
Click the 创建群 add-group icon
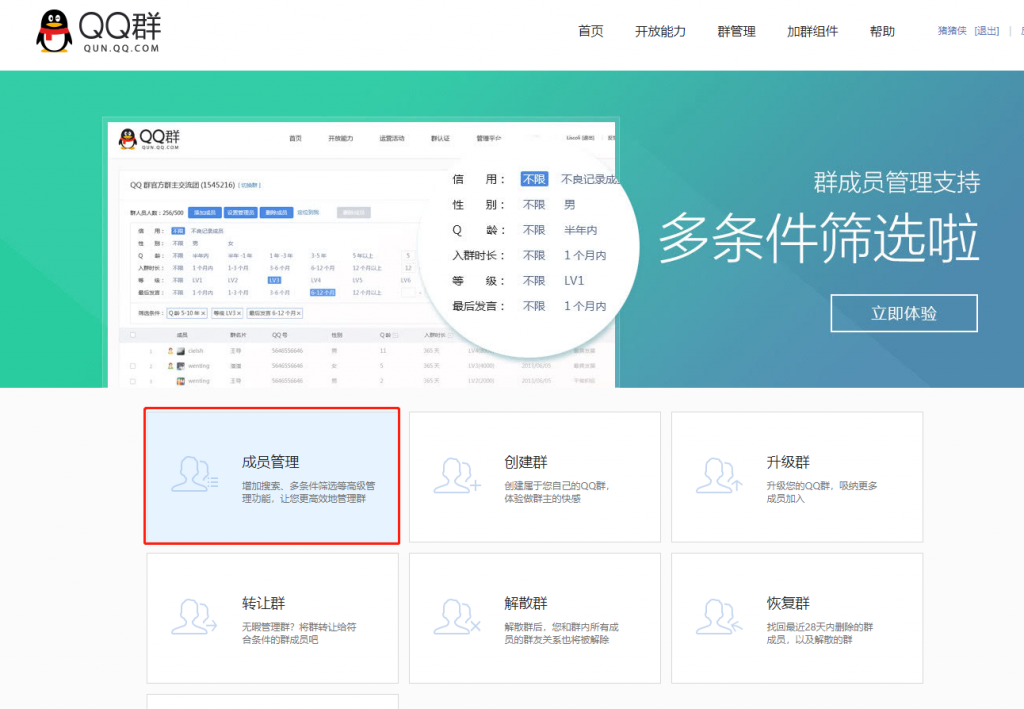[x=457, y=475]
